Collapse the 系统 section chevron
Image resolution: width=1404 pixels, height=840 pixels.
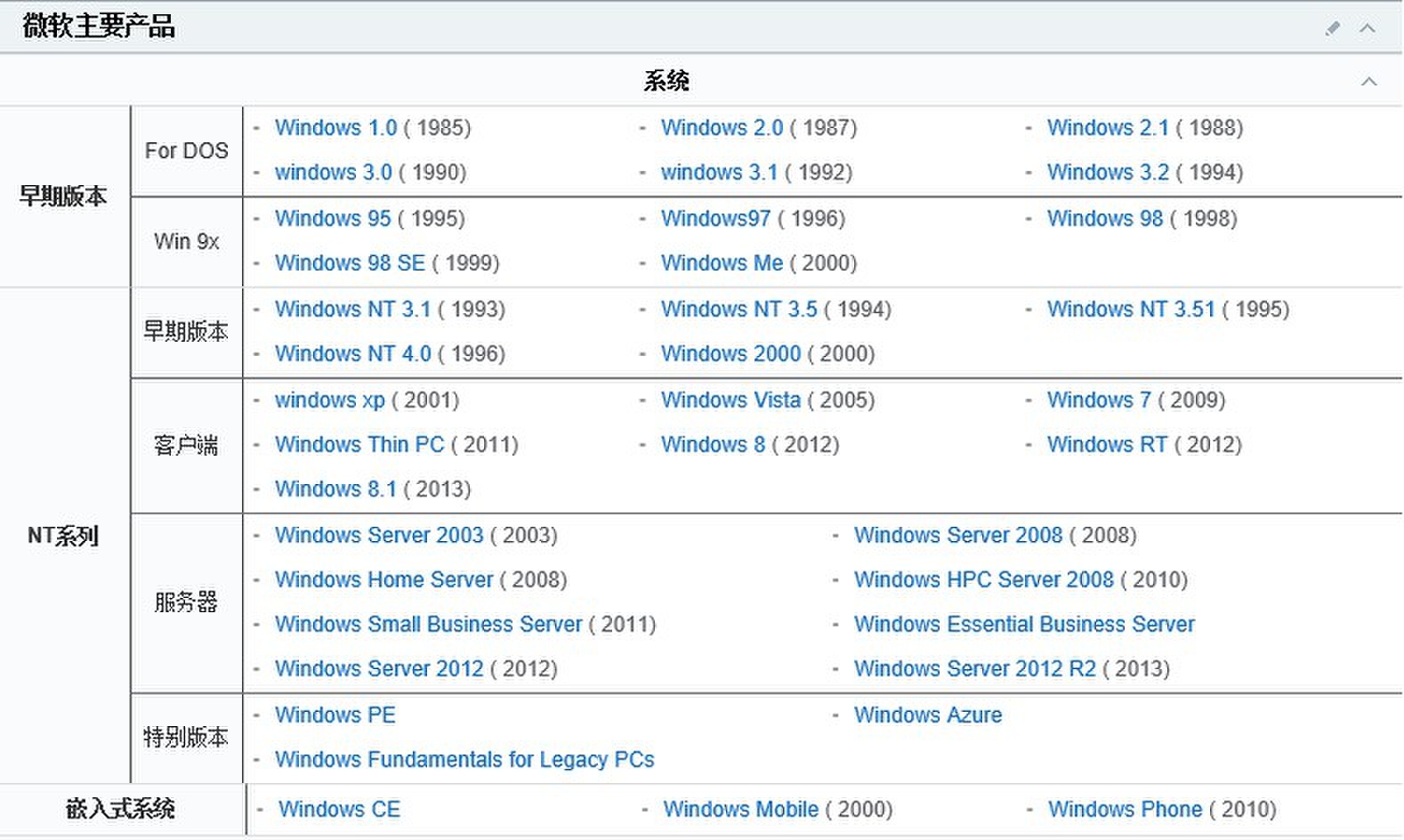(x=1369, y=82)
